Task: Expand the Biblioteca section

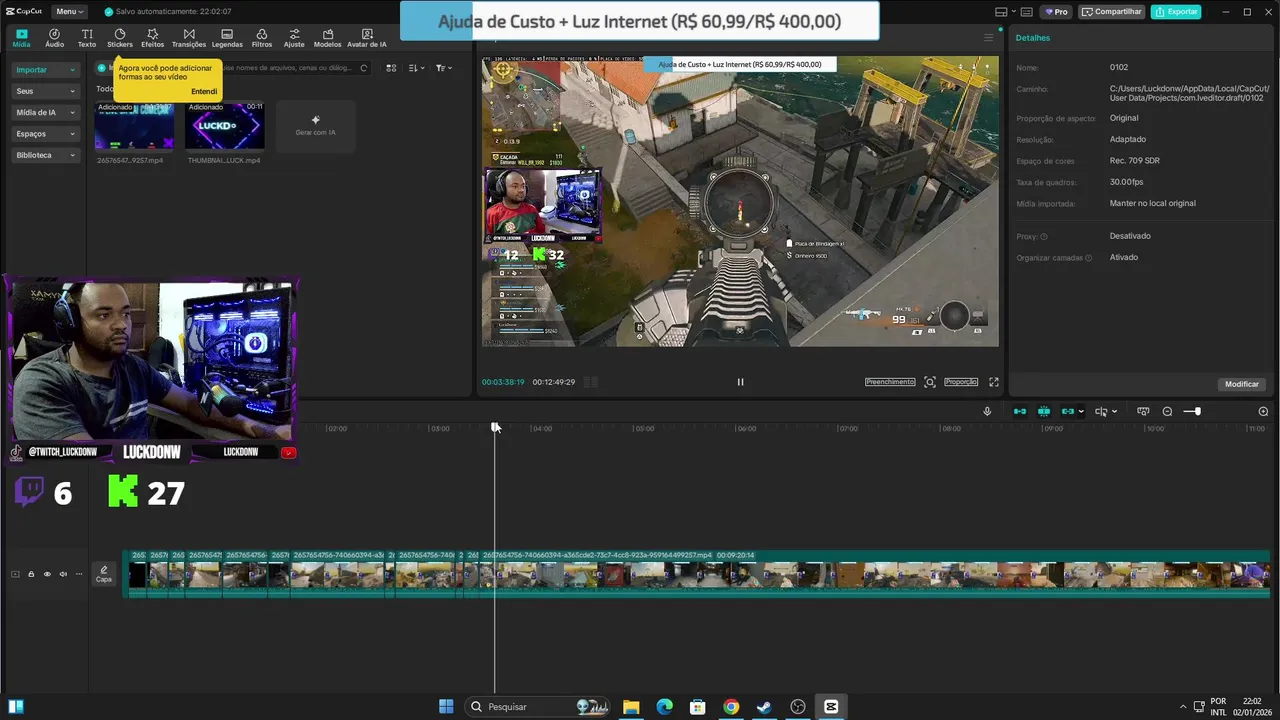Action: coord(45,155)
